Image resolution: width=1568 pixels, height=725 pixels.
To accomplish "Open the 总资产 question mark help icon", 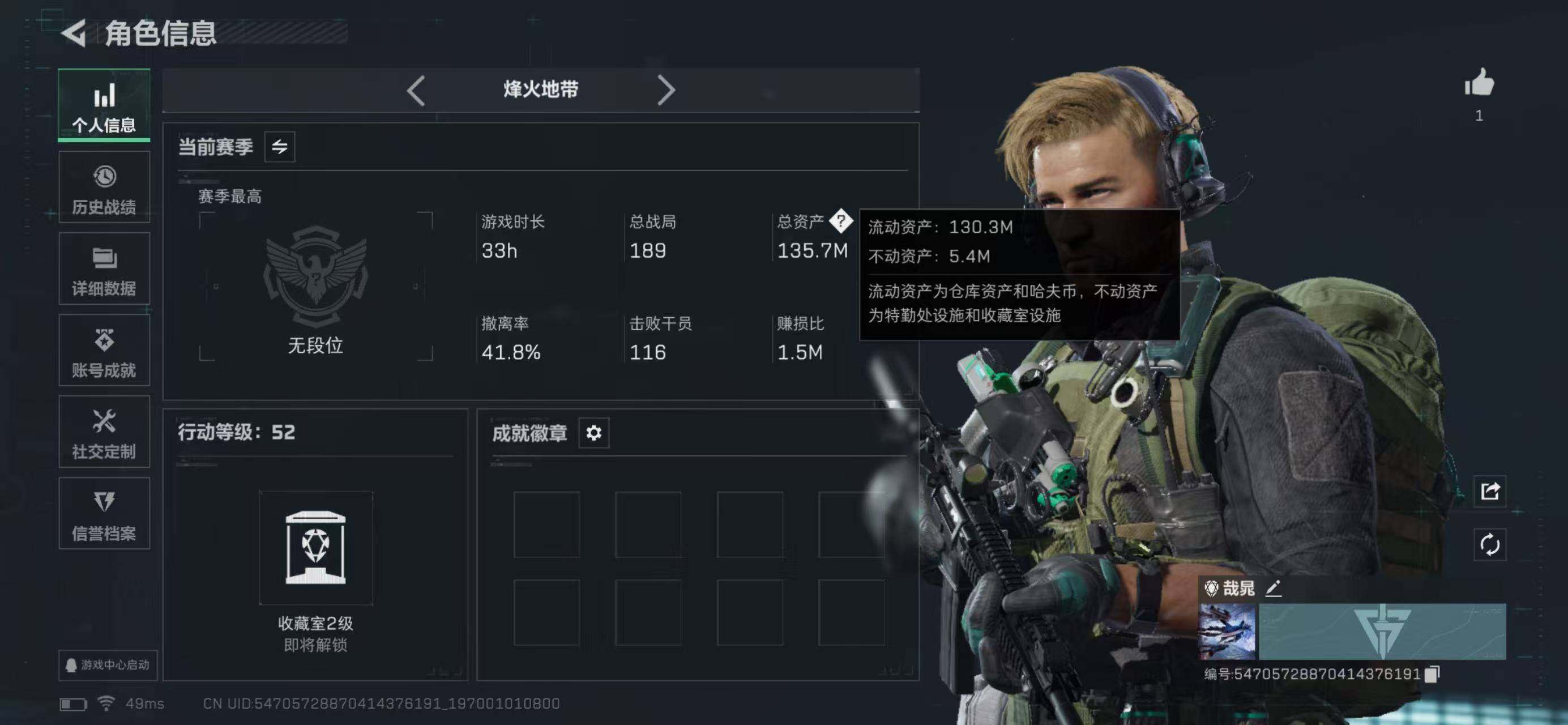I will 840,221.
